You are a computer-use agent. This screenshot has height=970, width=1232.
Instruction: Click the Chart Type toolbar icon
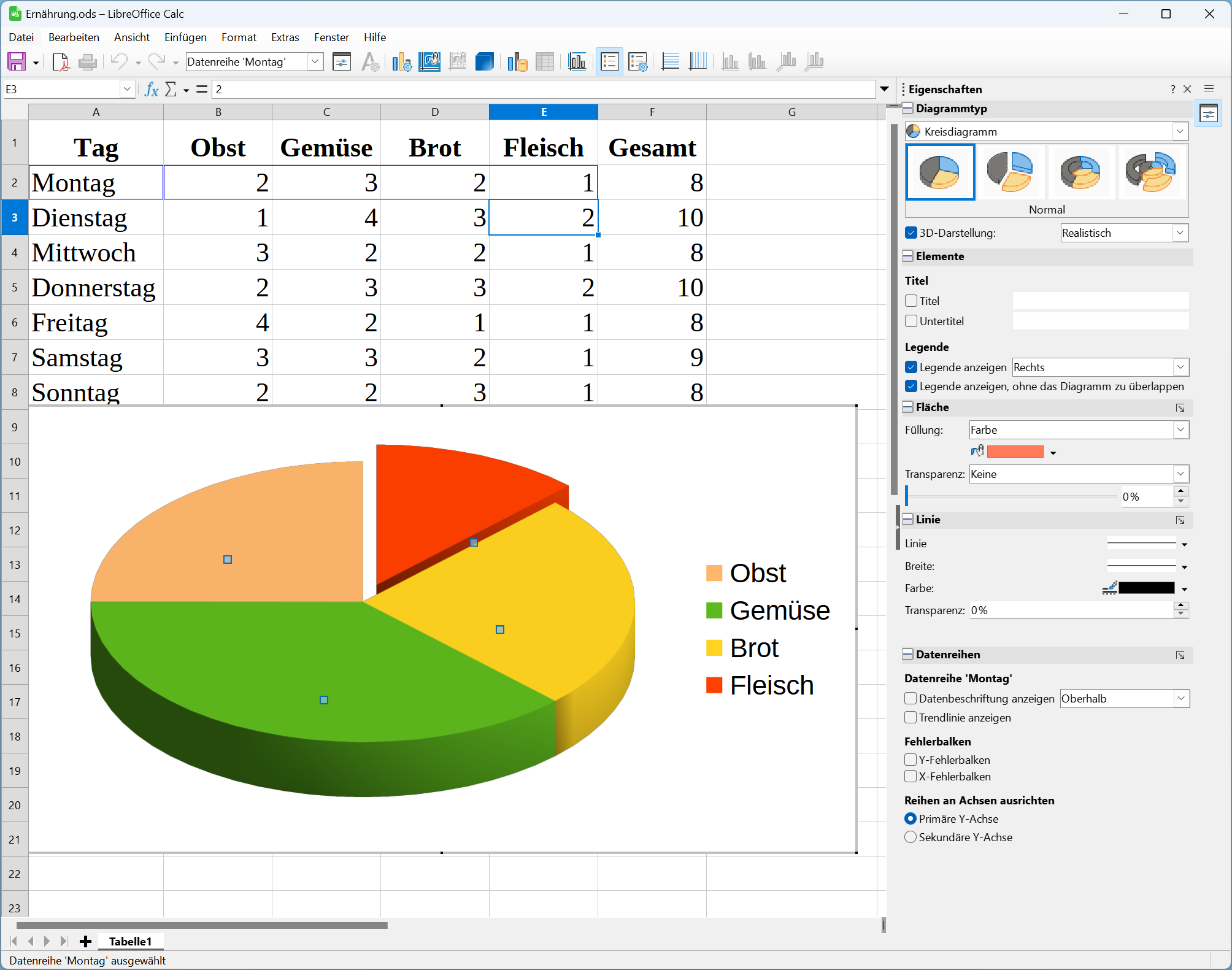coord(402,61)
